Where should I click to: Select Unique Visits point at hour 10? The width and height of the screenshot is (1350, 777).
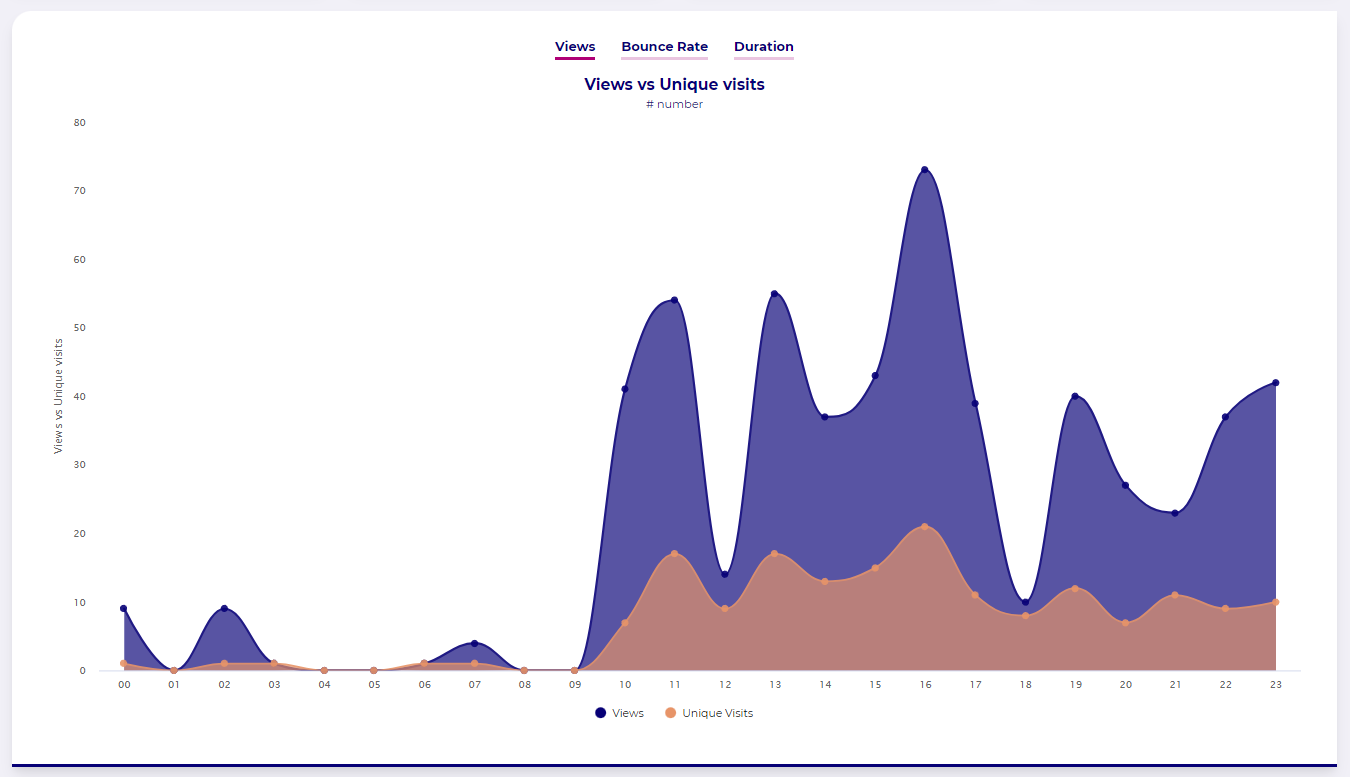tap(625, 623)
